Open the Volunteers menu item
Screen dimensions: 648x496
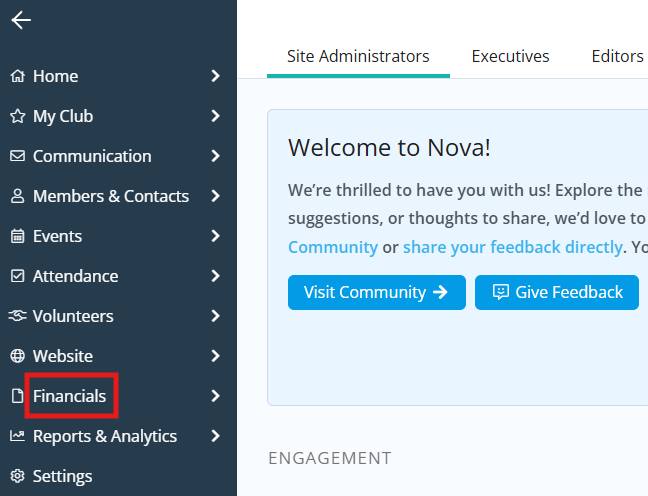(73, 316)
